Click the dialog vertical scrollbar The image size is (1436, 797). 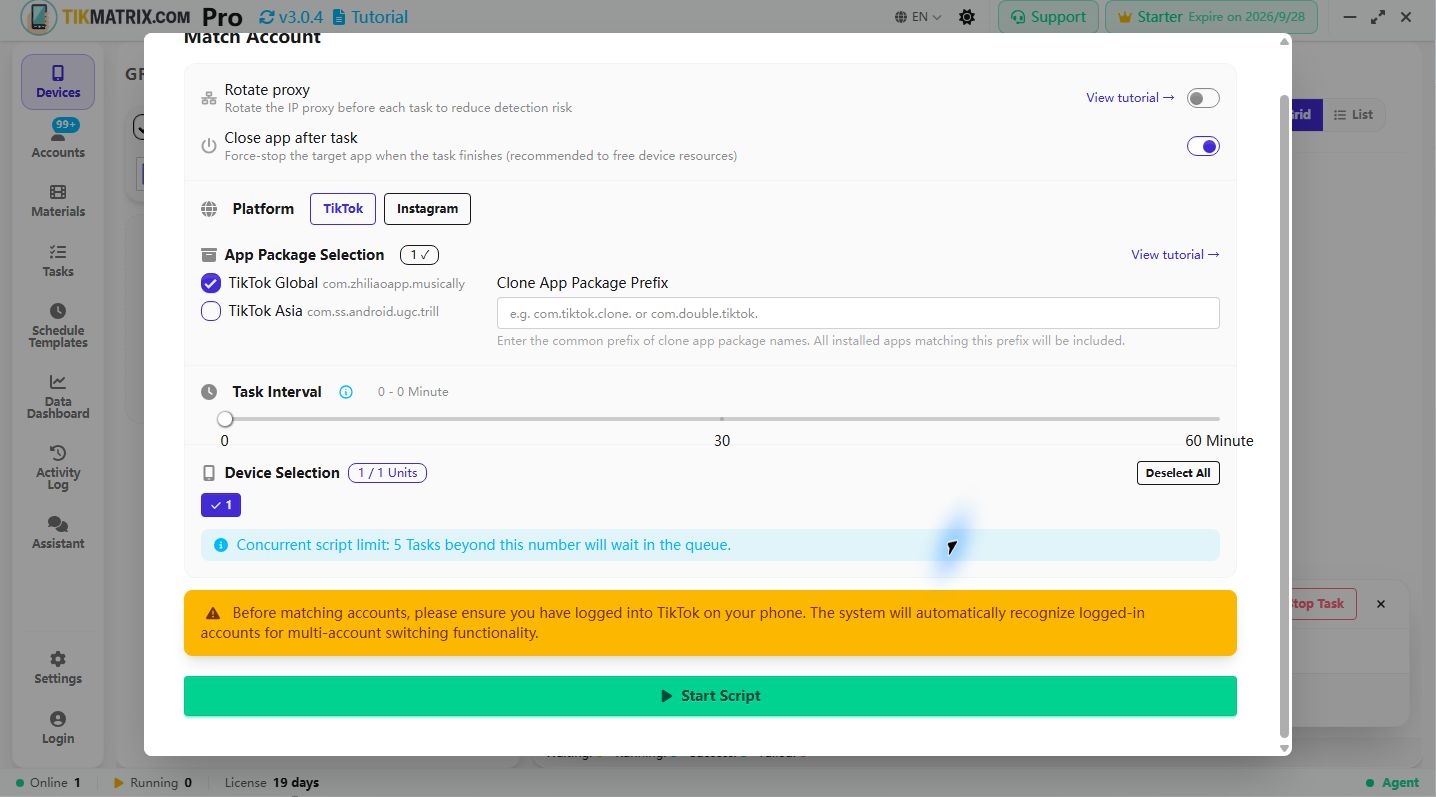pyautogui.click(x=1284, y=415)
